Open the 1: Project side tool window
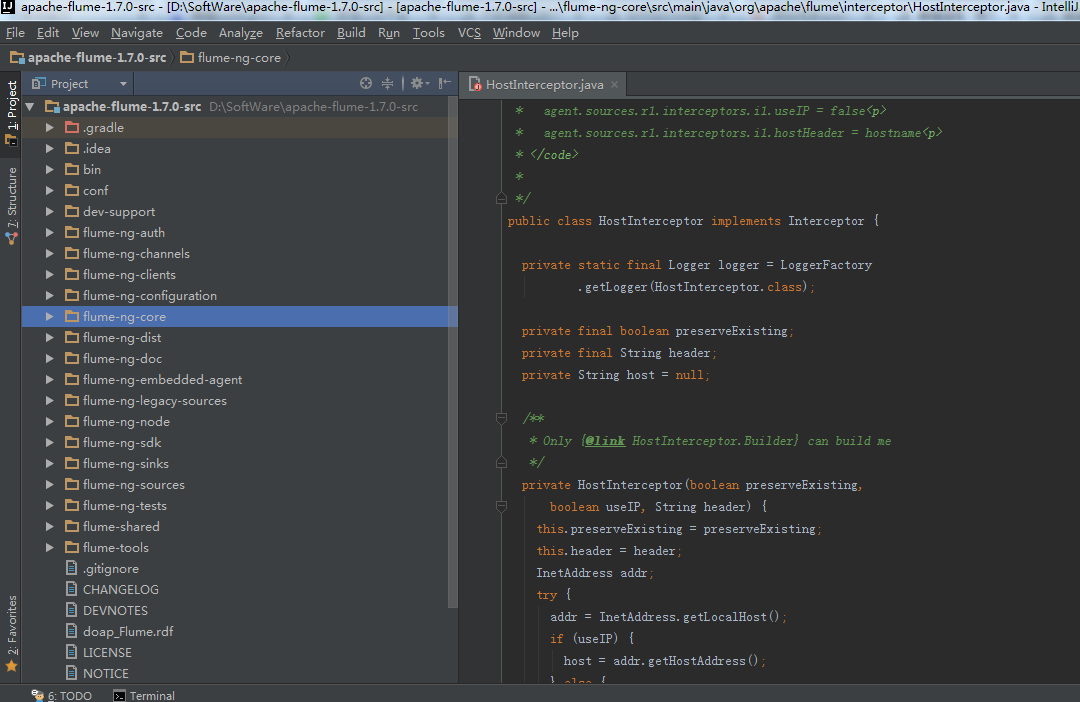The width and height of the screenshot is (1080, 702). click(11, 112)
